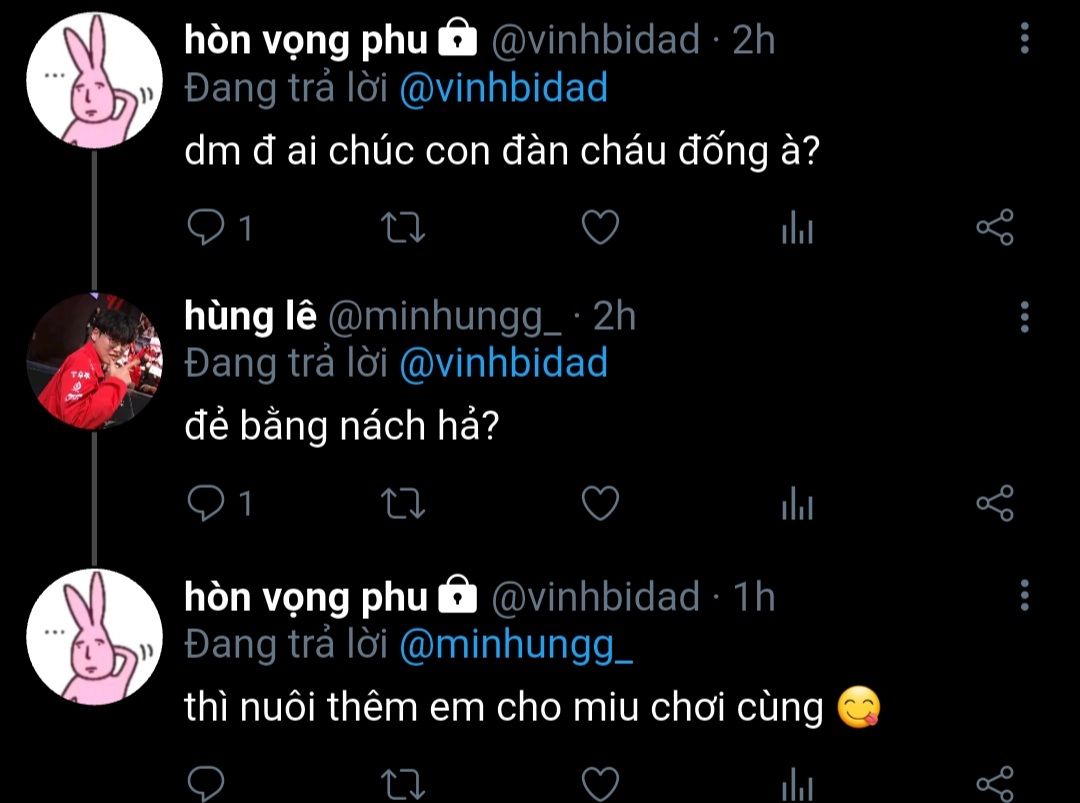The width and height of the screenshot is (1080, 803).
Task: View analytics of hùng lê's tweet
Action: click(798, 503)
